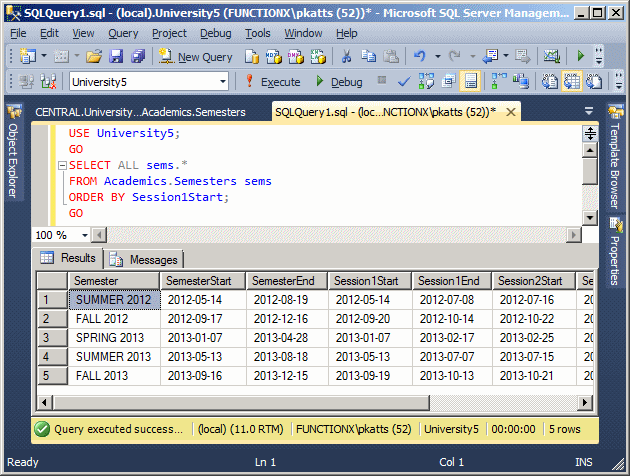
Task: Open the Edit menu
Action: pos(49,33)
